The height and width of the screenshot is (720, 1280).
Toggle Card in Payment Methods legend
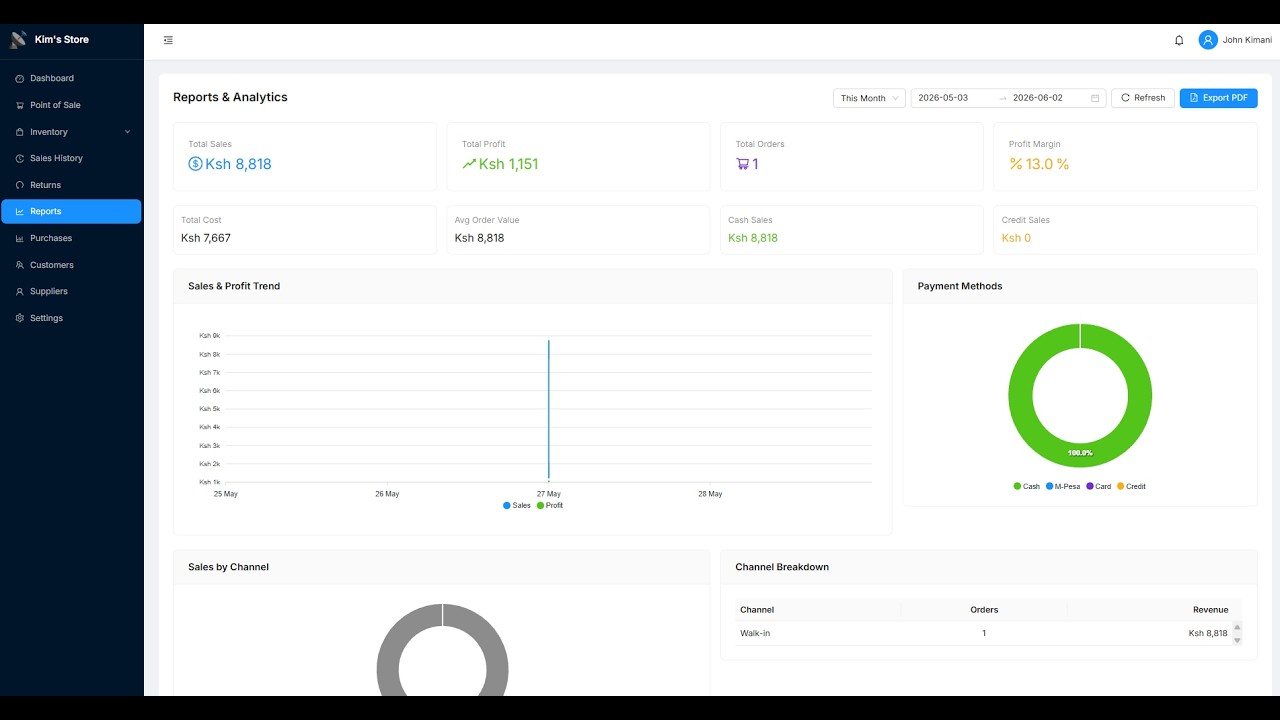[x=1098, y=486]
